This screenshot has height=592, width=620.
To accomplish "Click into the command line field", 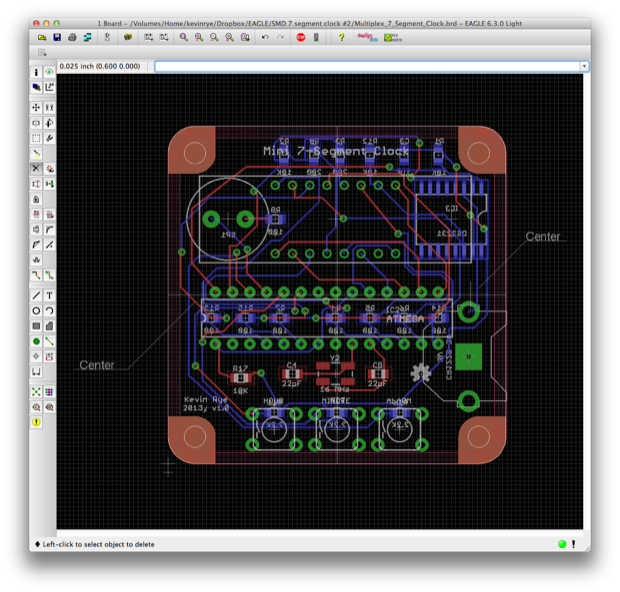I will coord(367,66).
